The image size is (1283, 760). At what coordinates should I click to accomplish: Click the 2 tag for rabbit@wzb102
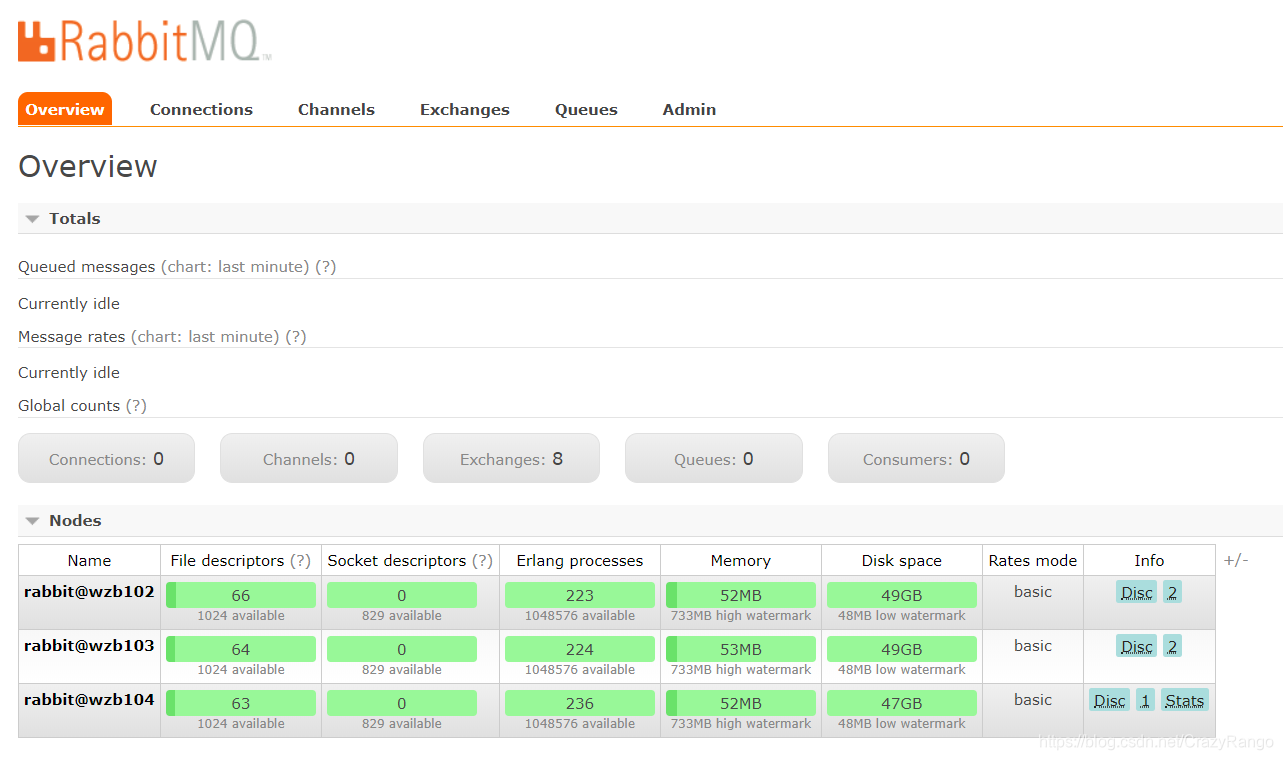pos(1172,592)
